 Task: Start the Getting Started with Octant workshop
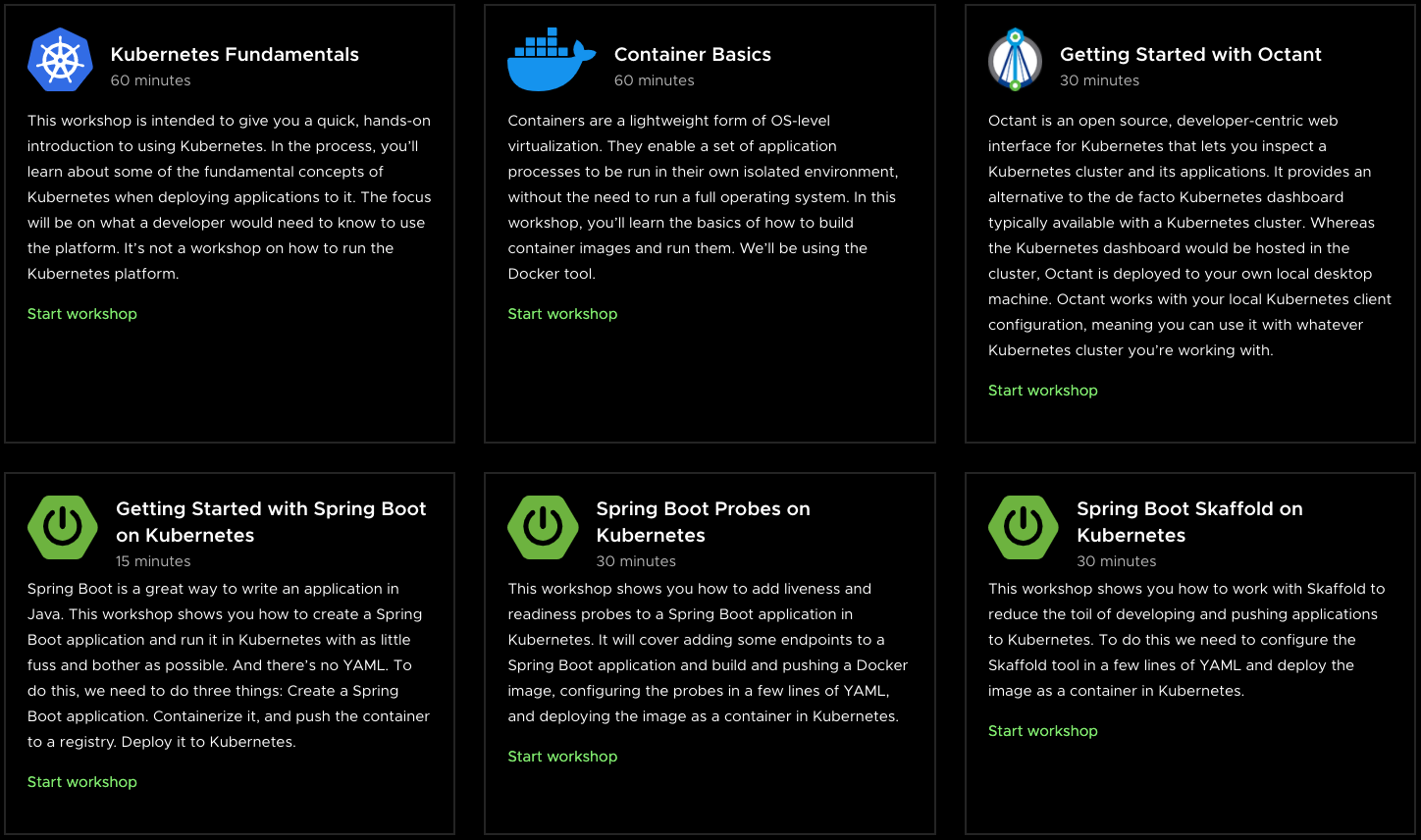(x=1042, y=391)
